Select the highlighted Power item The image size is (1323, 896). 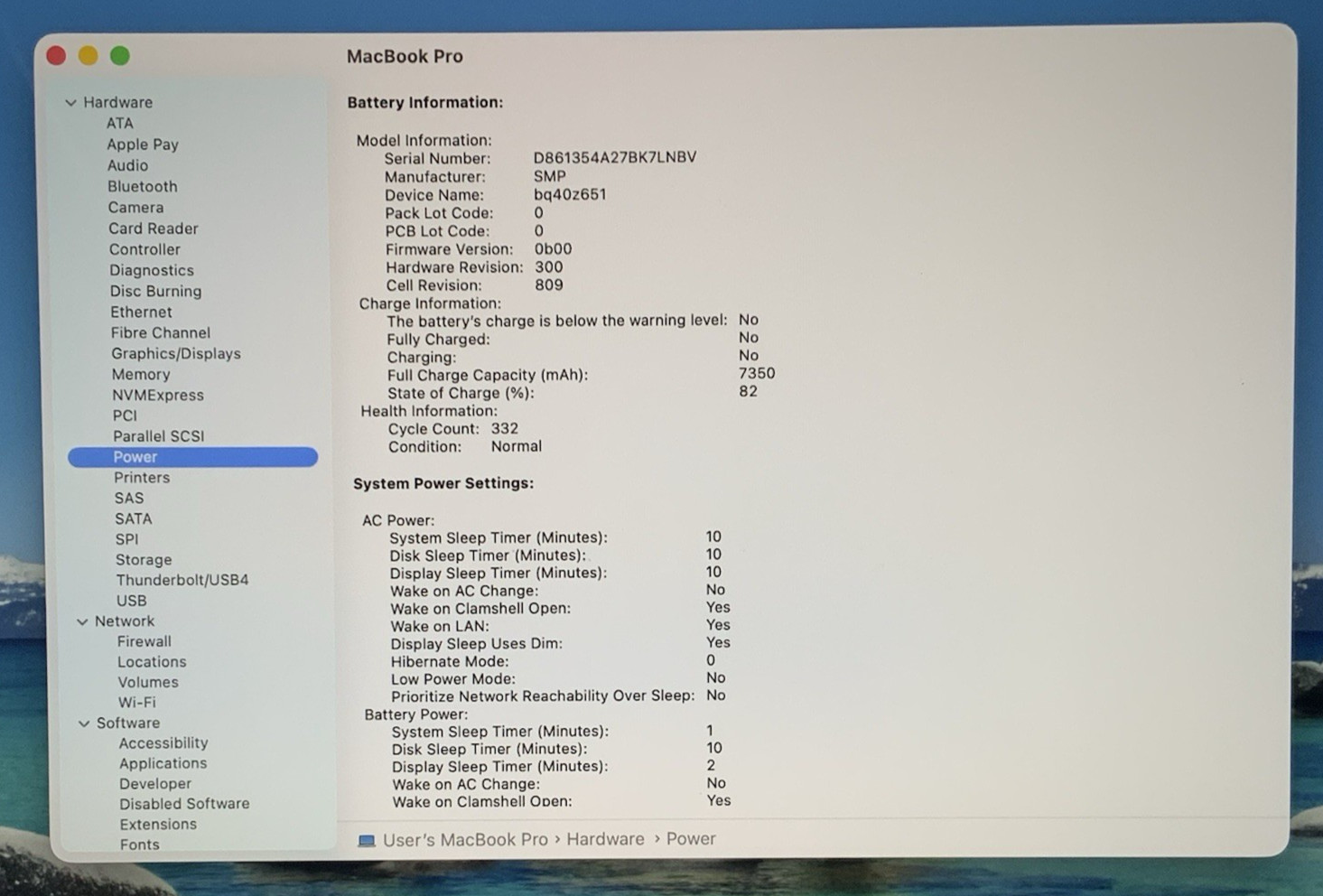(192, 457)
